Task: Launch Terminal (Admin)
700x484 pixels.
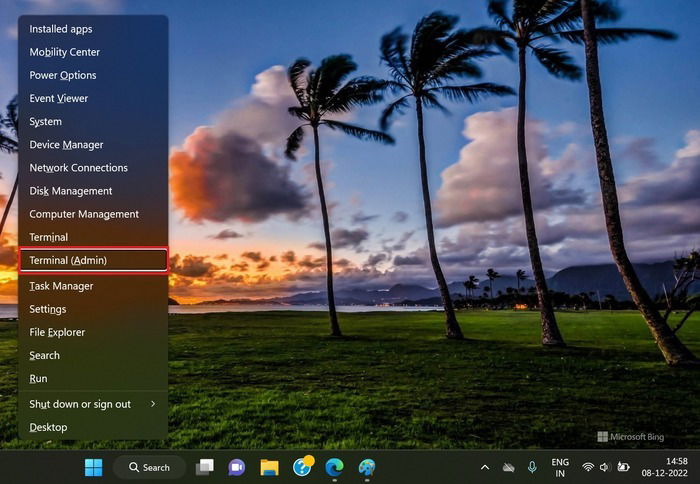Action: [x=93, y=260]
